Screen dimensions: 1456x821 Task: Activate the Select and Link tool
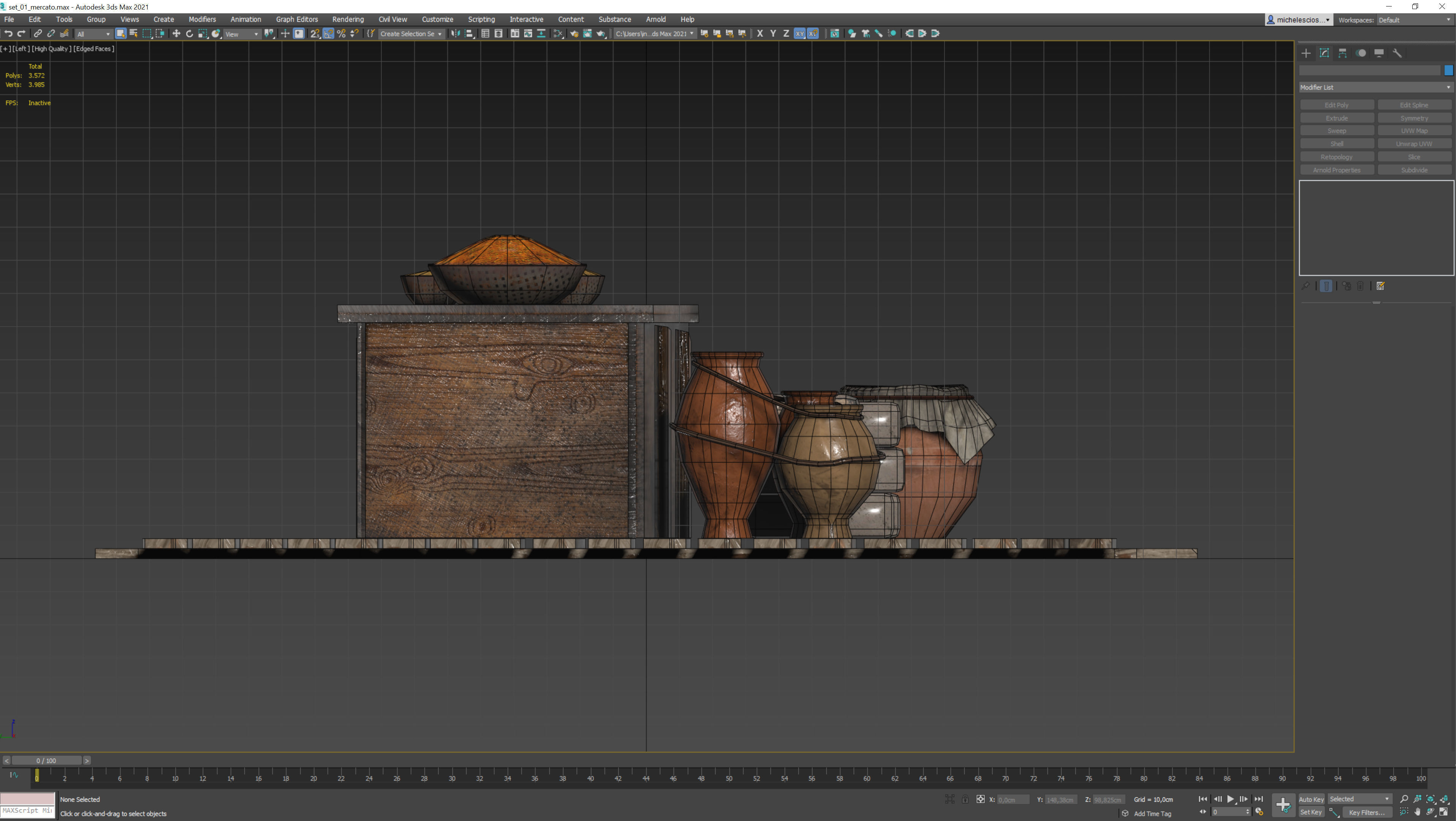[38, 33]
